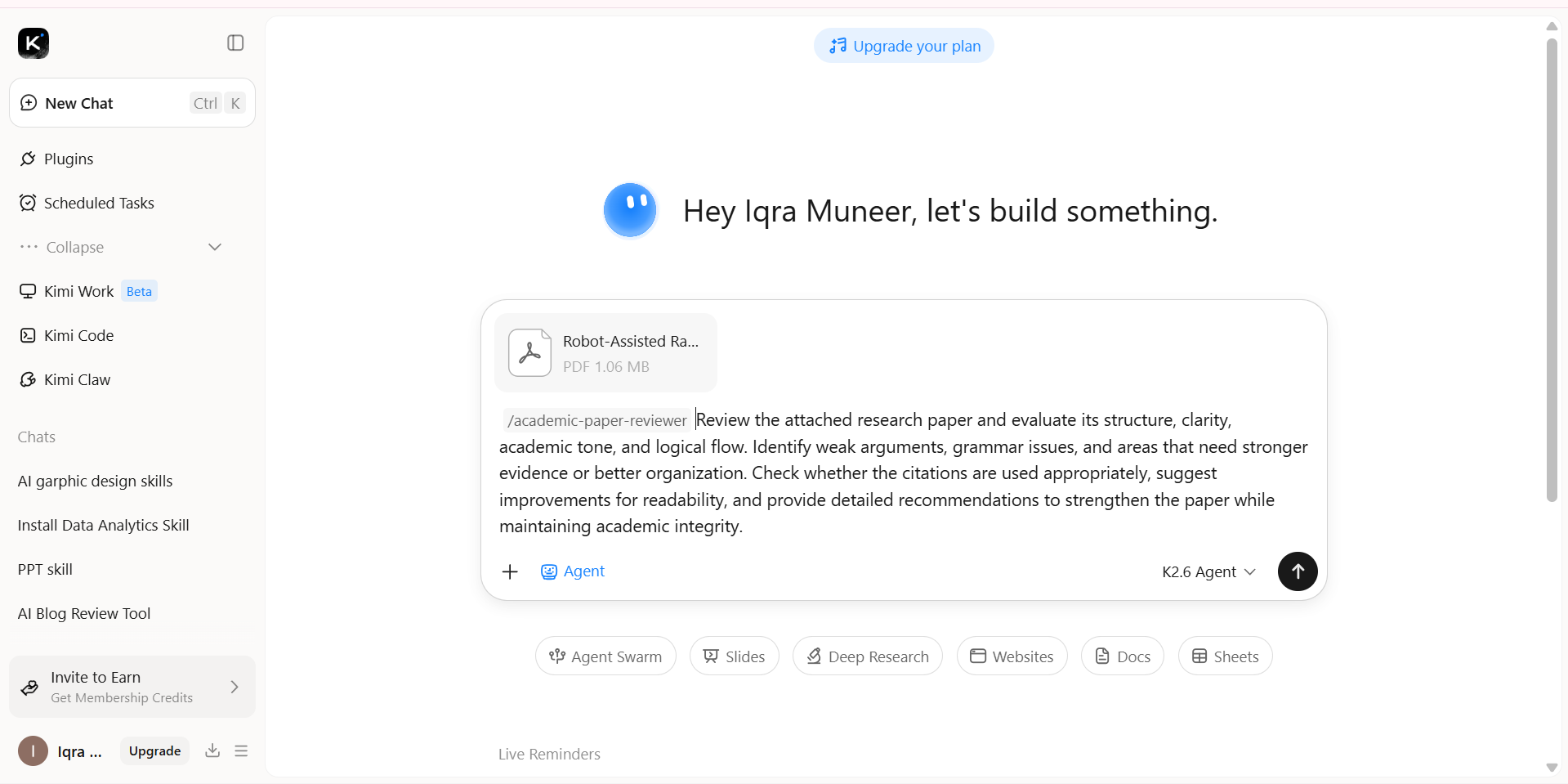The width and height of the screenshot is (1568, 784).
Task: Click the Beta badge beside Kimi Work
Action: pyautogui.click(x=139, y=291)
